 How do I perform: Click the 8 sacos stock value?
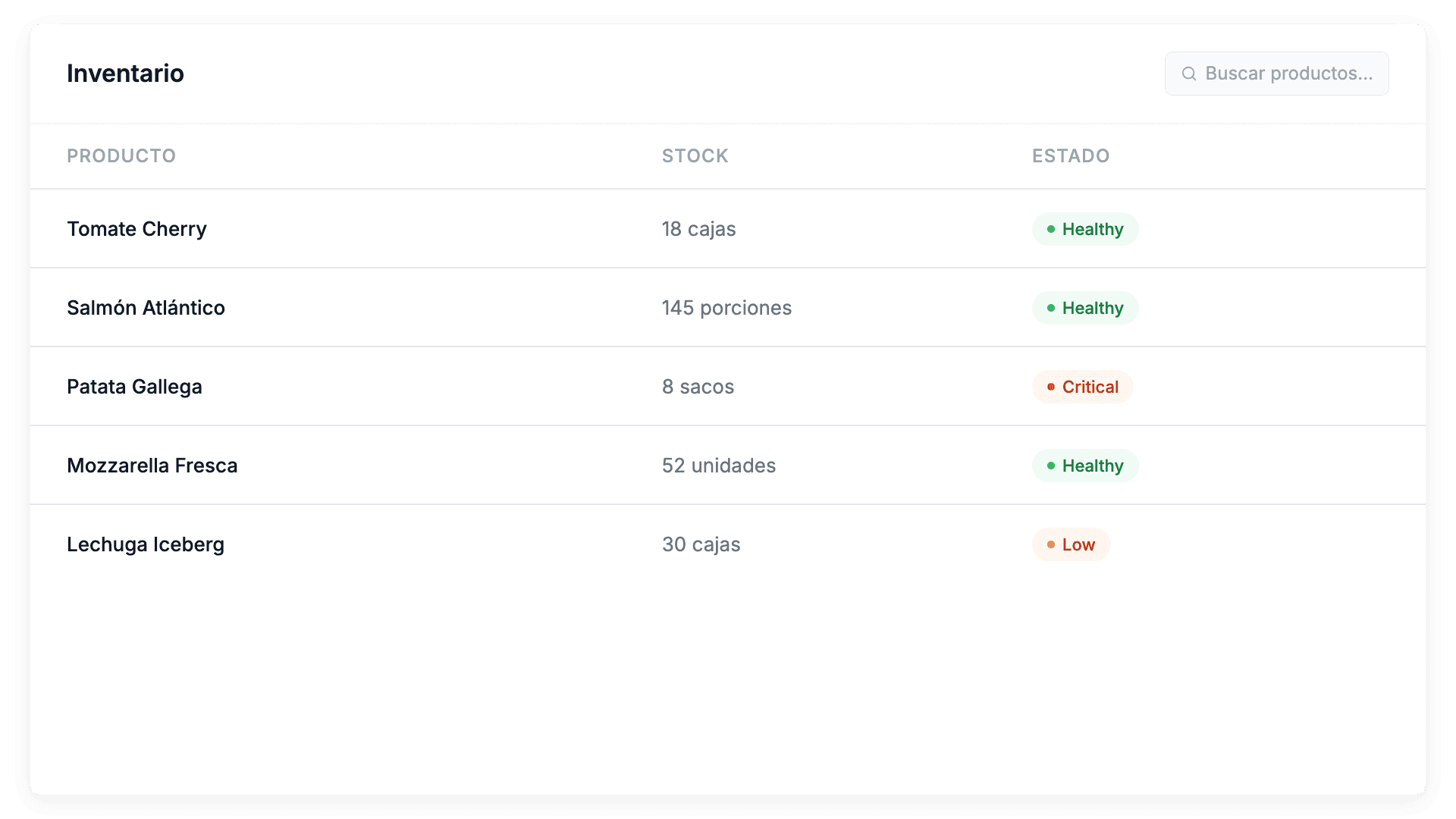[698, 387]
